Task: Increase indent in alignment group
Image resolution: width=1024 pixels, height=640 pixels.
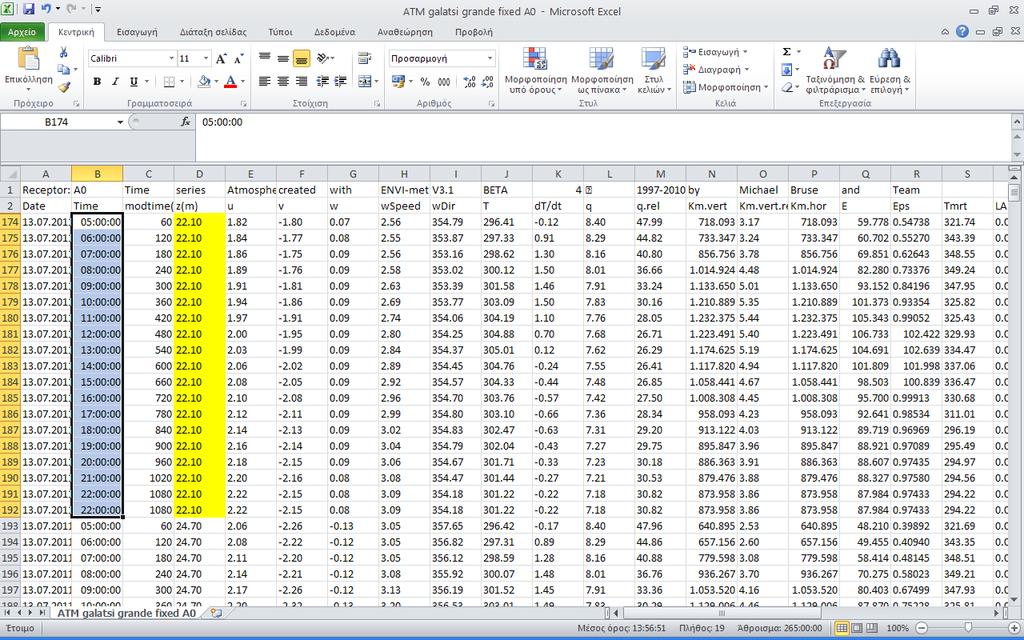Action: click(x=340, y=82)
